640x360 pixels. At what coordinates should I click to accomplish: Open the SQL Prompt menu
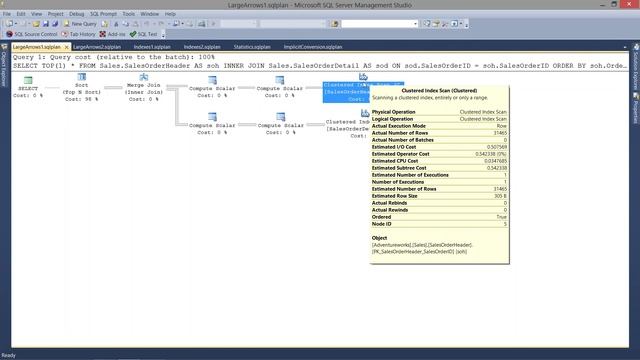coord(103,14)
